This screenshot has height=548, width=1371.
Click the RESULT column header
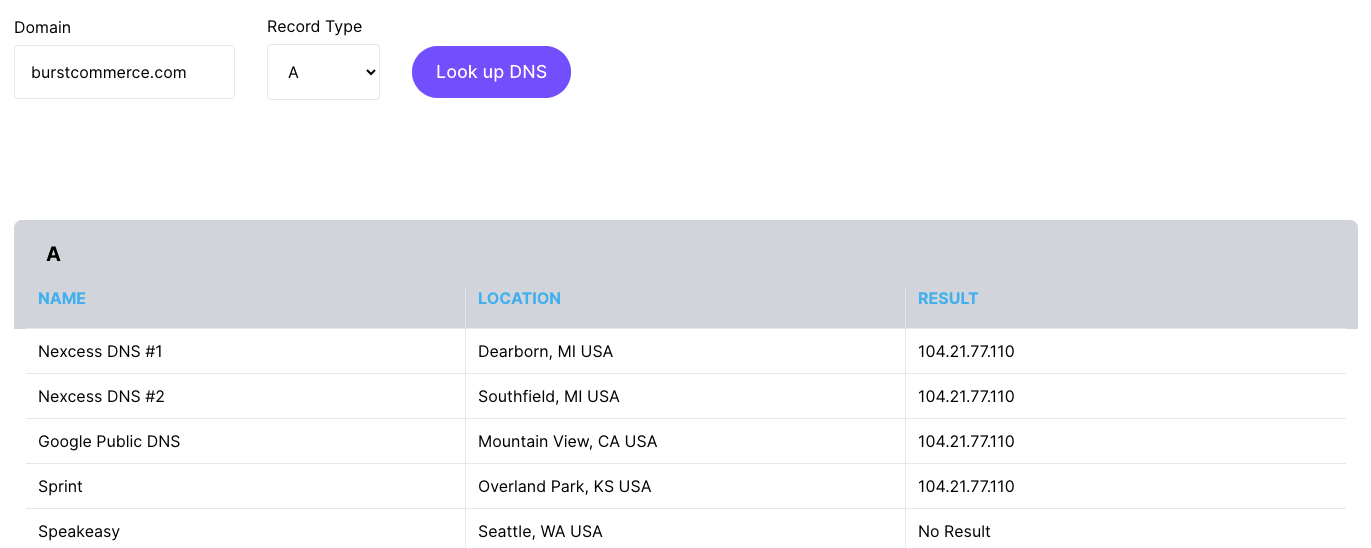(948, 298)
